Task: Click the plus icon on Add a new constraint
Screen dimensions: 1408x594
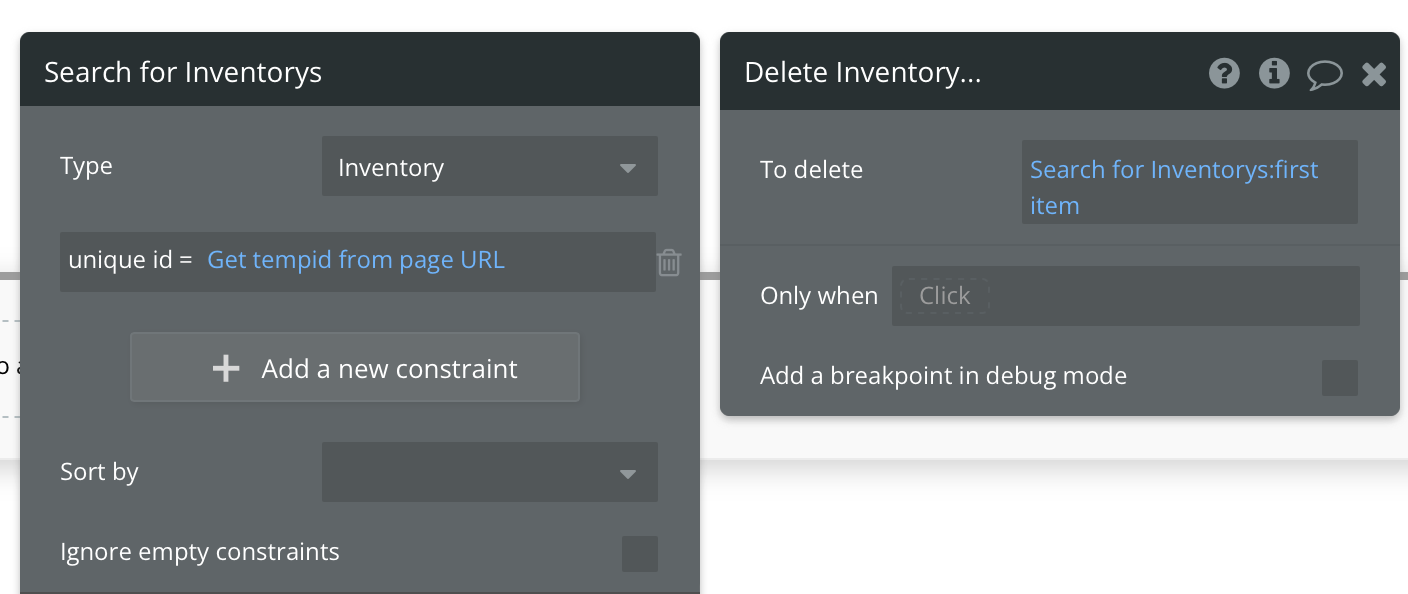Action: (227, 369)
